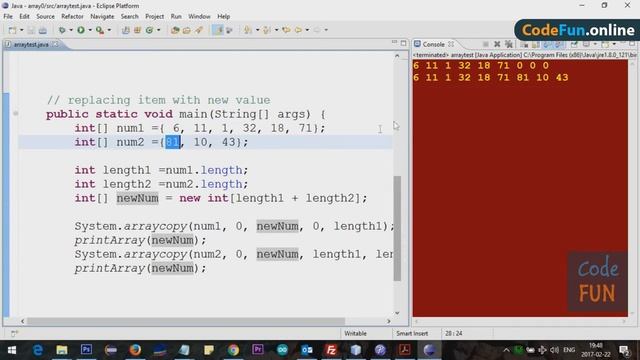
Task: Open the Refactor menu
Action: tap(72, 16)
